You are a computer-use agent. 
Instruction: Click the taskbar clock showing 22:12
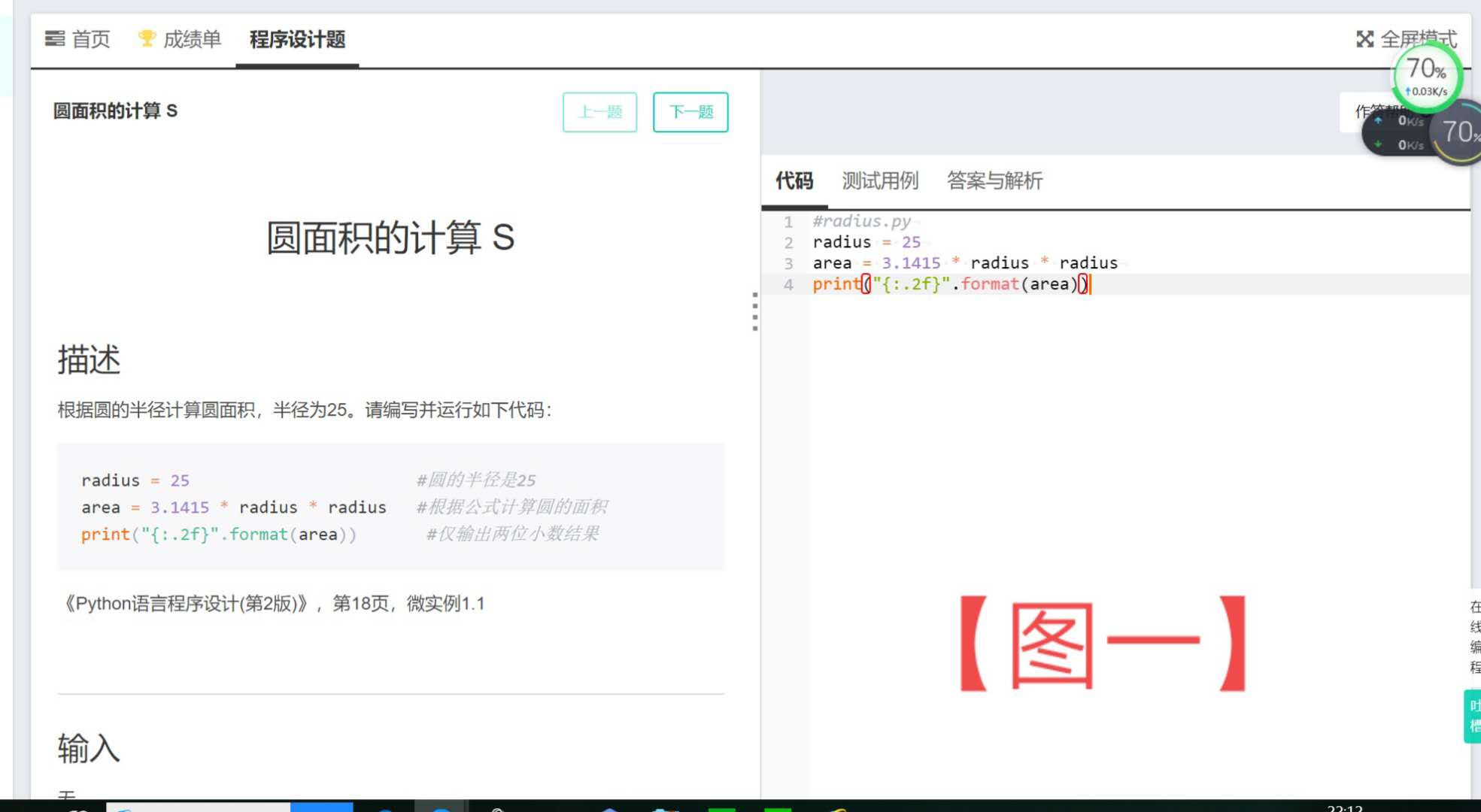1344,807
